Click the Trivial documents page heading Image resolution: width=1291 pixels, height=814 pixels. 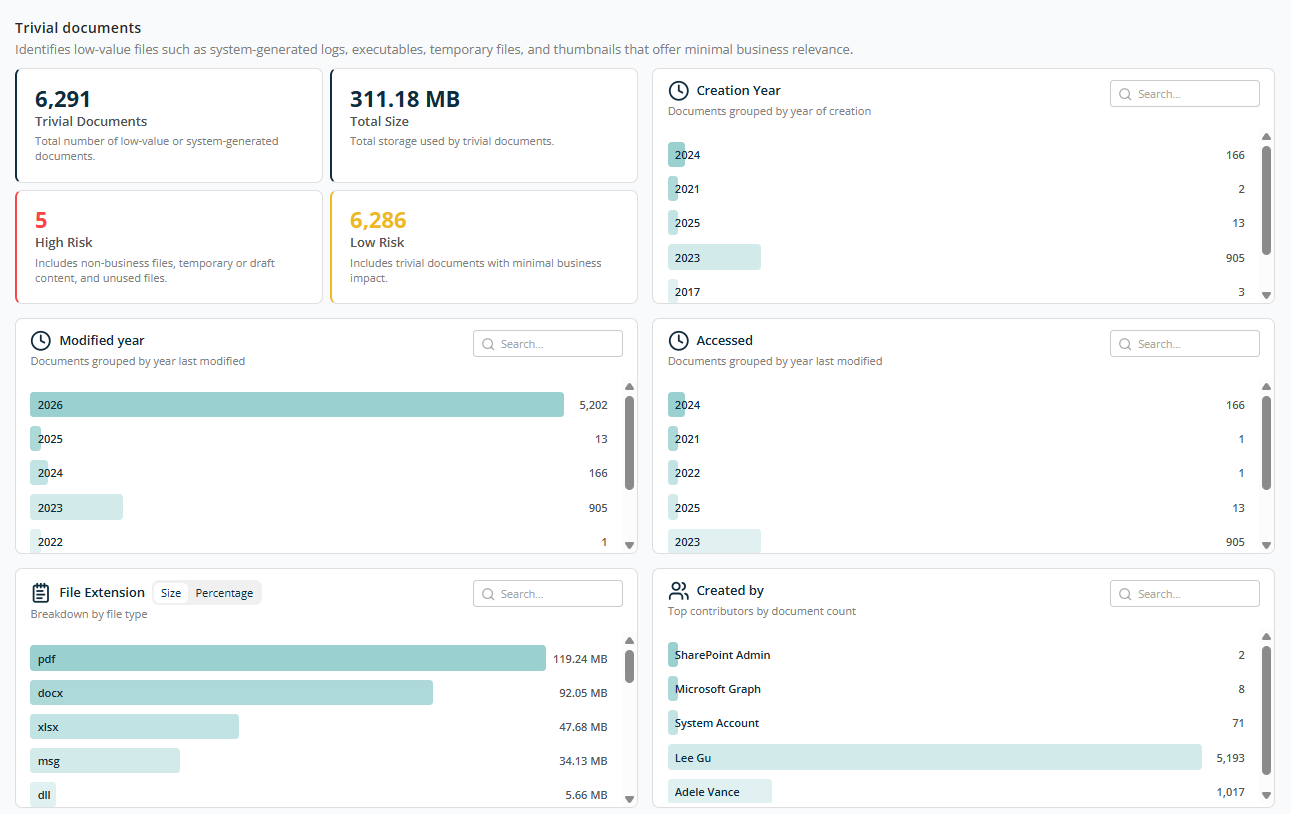tap(78, 28)
